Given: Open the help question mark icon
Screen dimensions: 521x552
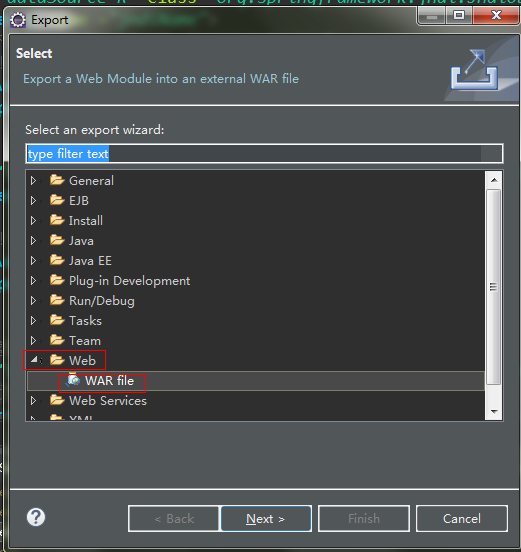Looking at the screenshot, I should (x=36, y=517).
